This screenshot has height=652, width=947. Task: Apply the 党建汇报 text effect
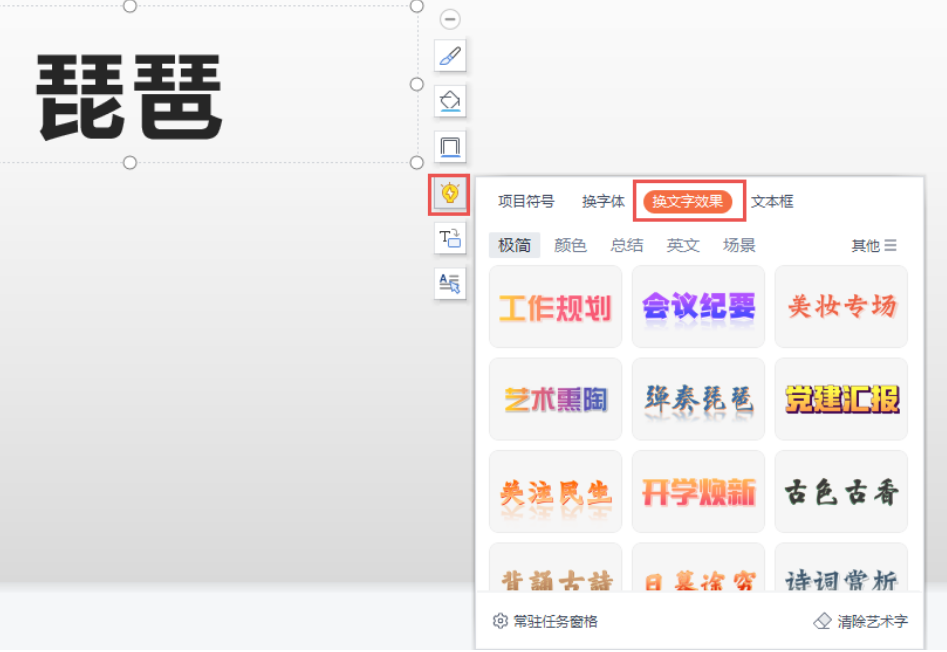coord(841,399)
